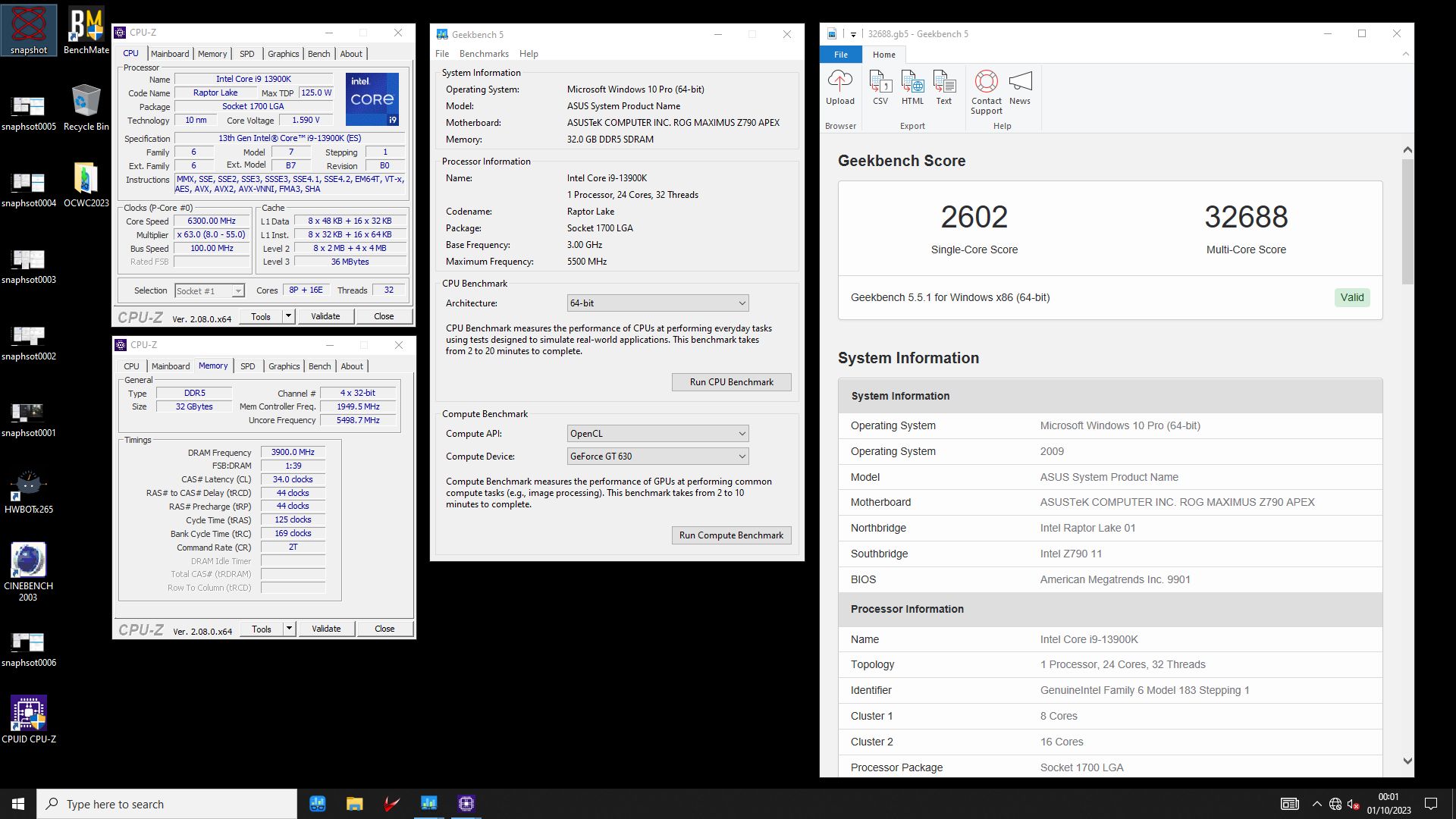Open File Explorer from taskbar
The image size is (1456, 819).
354,804
